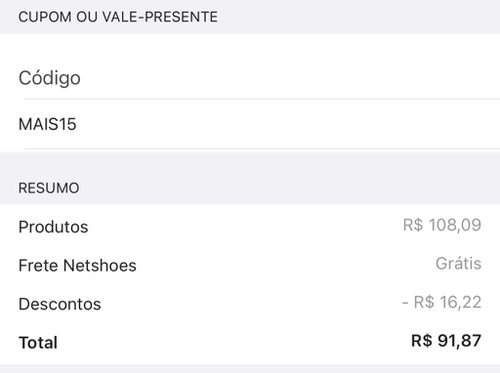This screenshot has width=500, height=373.
Task: Click the RESUMO section header
Action: (49, 188)
